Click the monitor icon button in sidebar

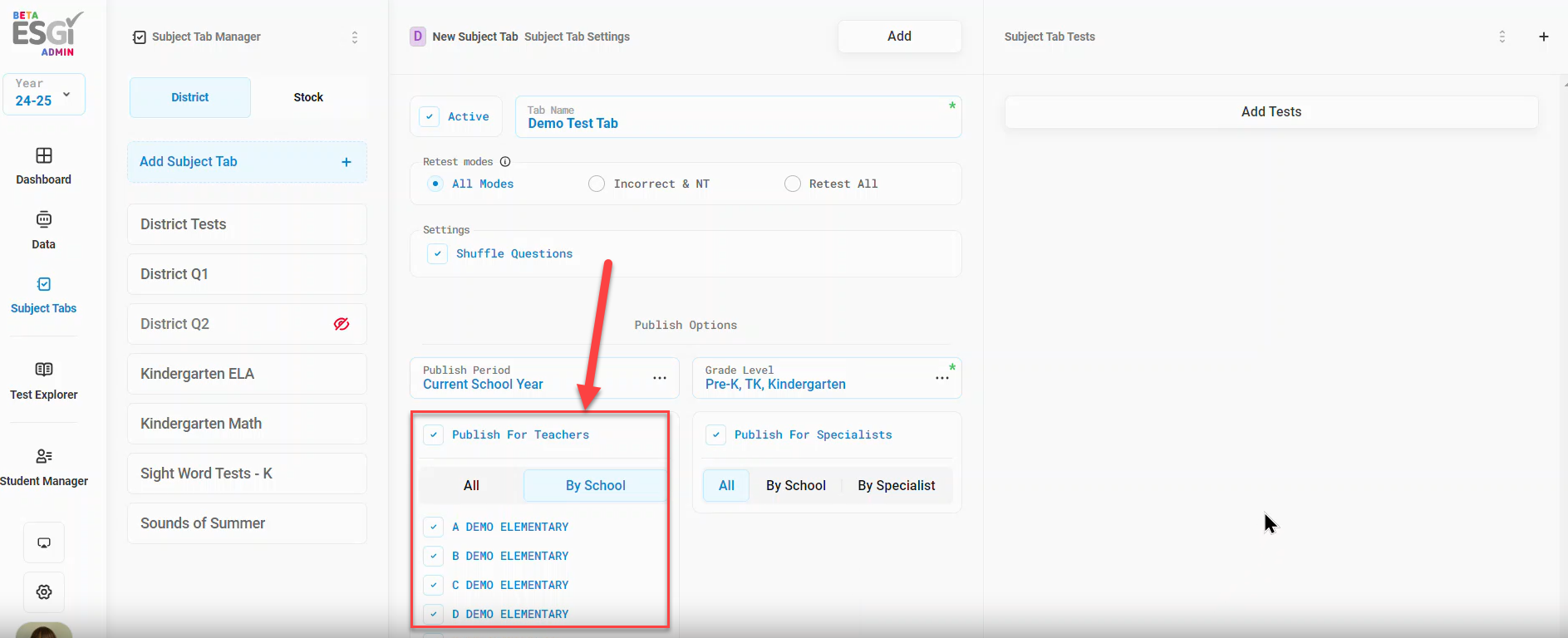(44, 542)
